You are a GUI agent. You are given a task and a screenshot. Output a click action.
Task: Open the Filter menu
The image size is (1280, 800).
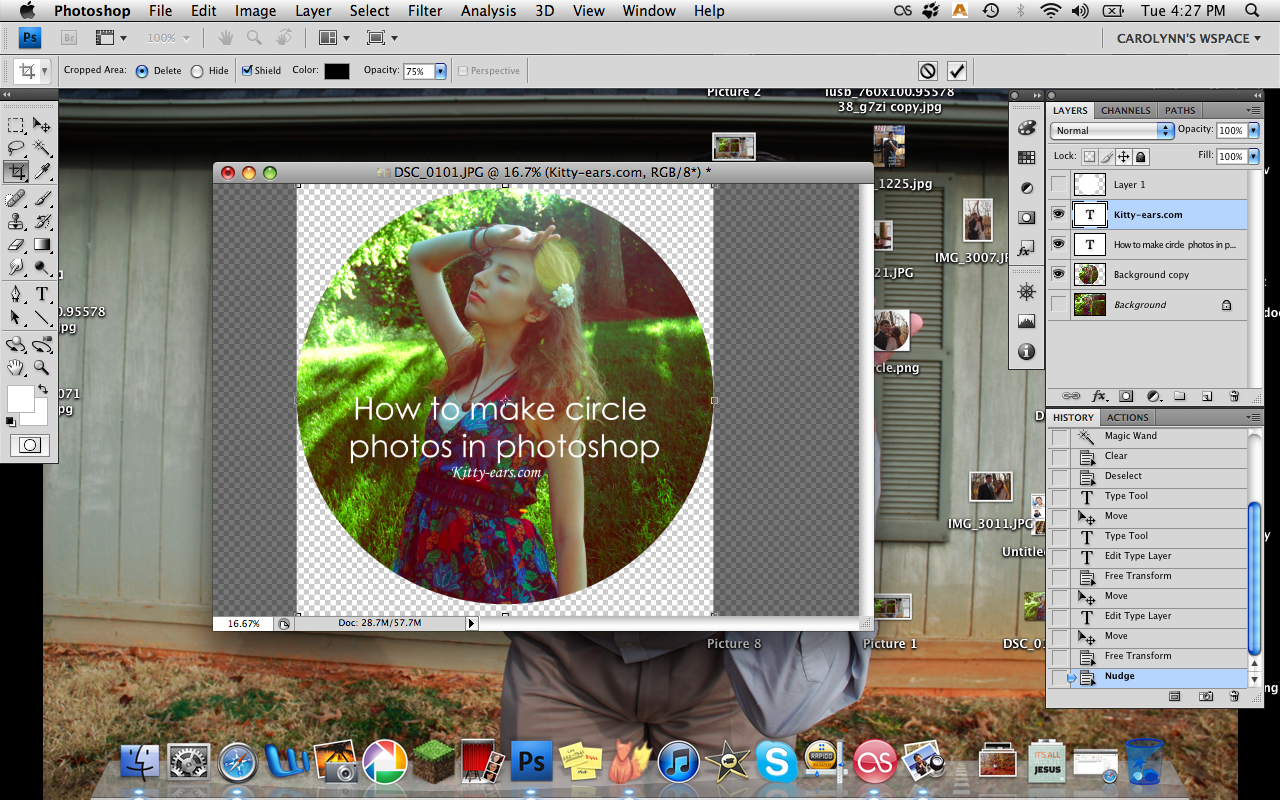425,11
